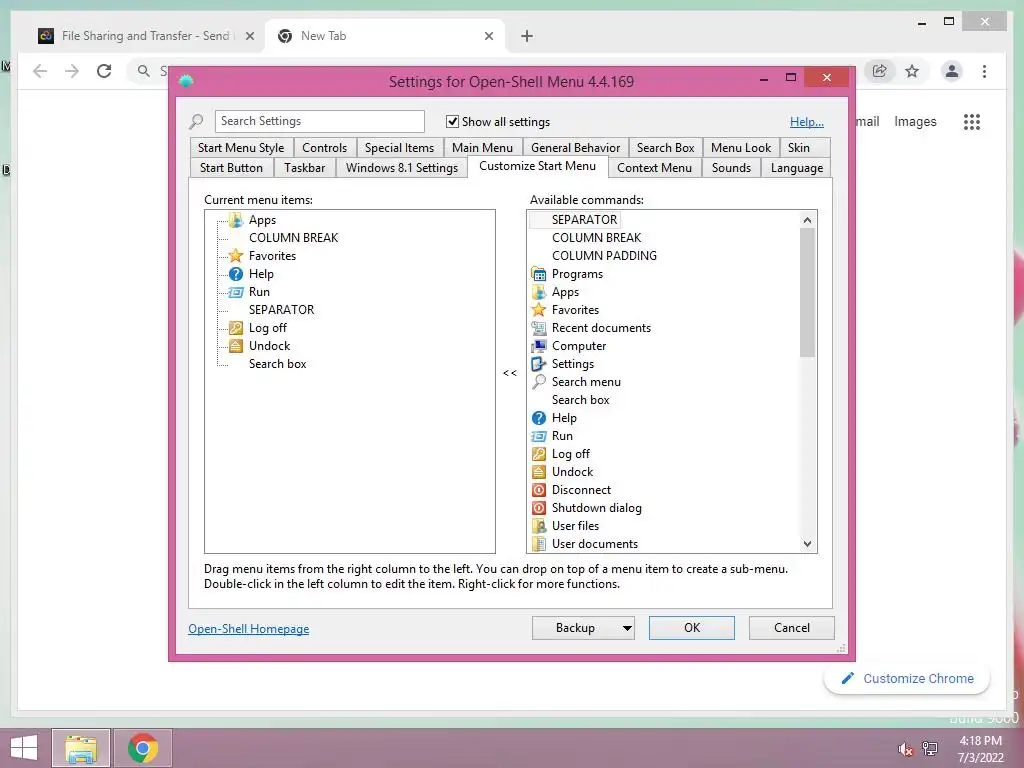Viewport: 1024px width, 768px height.
Task: Open the General Behavior tab
Action: click(x=575, y=148)
